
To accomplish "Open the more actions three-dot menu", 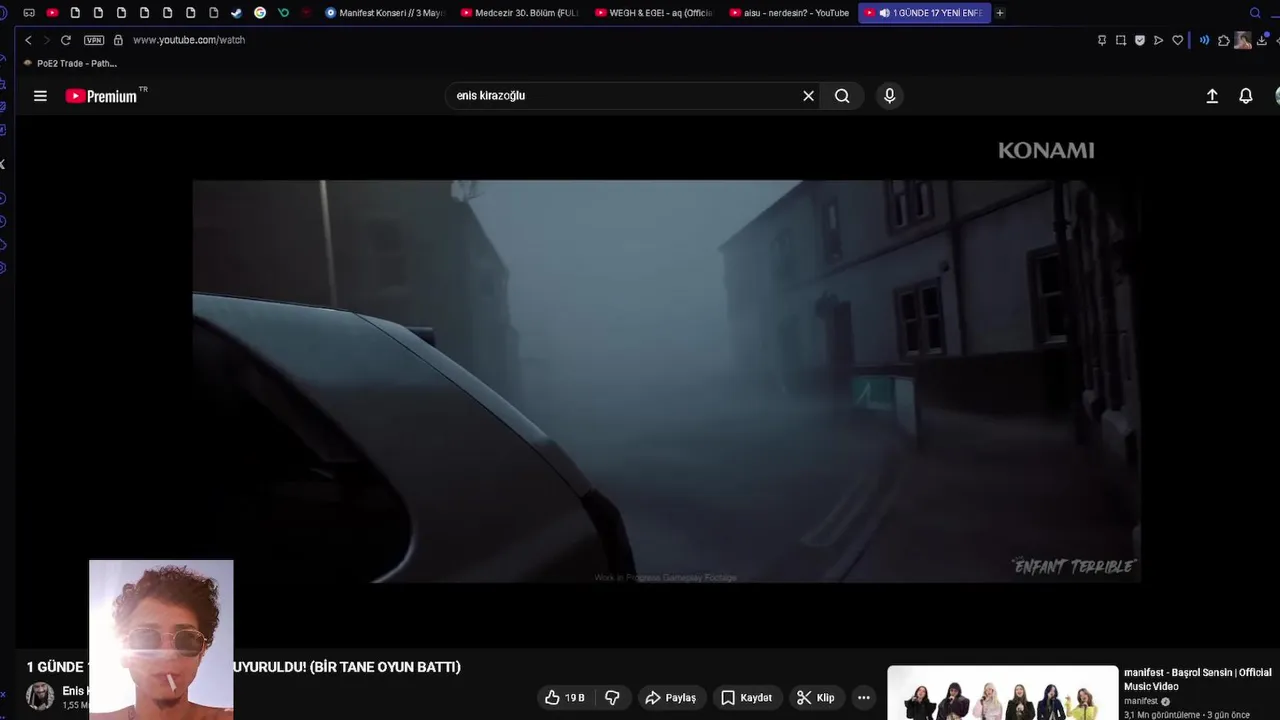I will [x=864, y=698].
